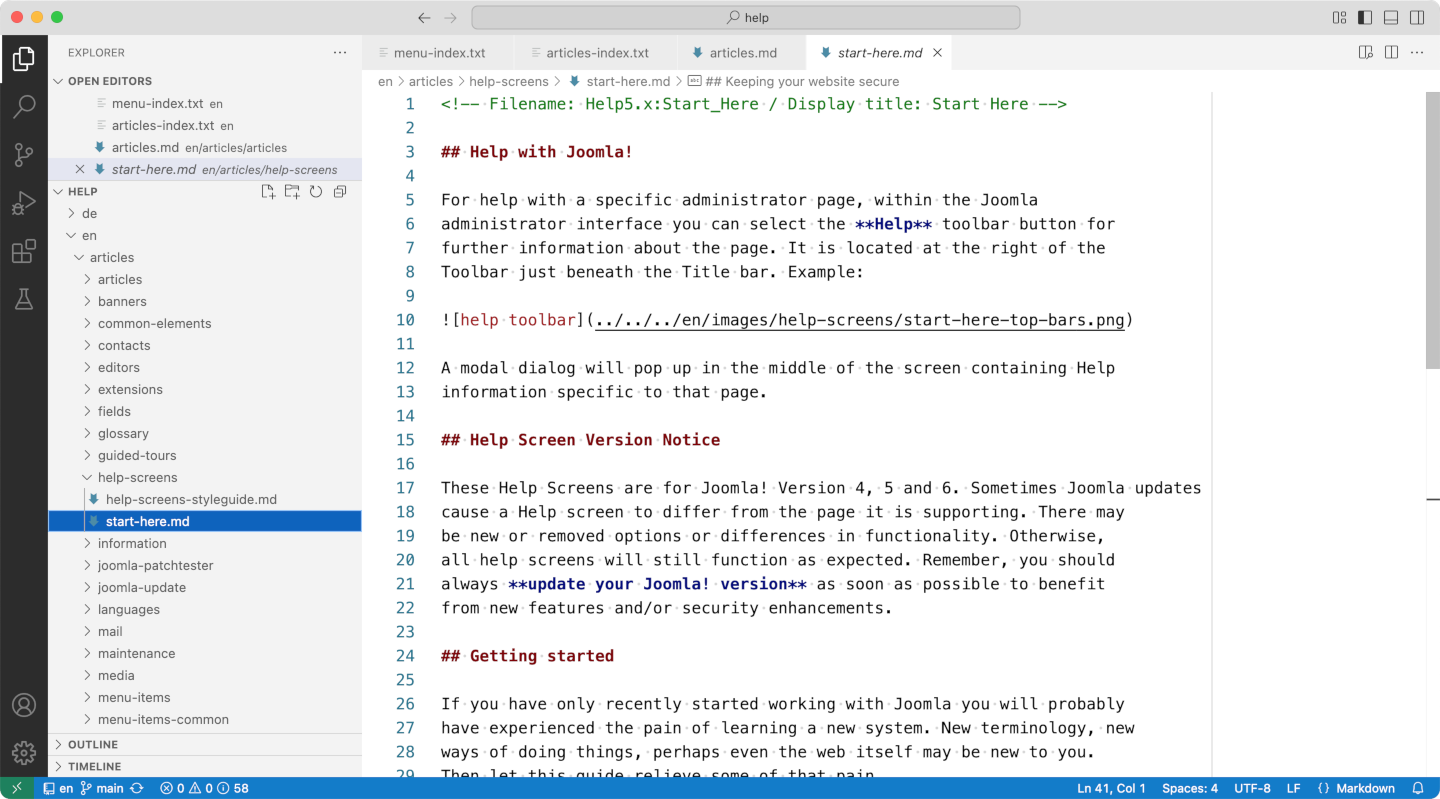Click 'Keeping your website secure' breadcrumb
The image size is (1440, 799).
pyautogui.click(x=794, y=81)
